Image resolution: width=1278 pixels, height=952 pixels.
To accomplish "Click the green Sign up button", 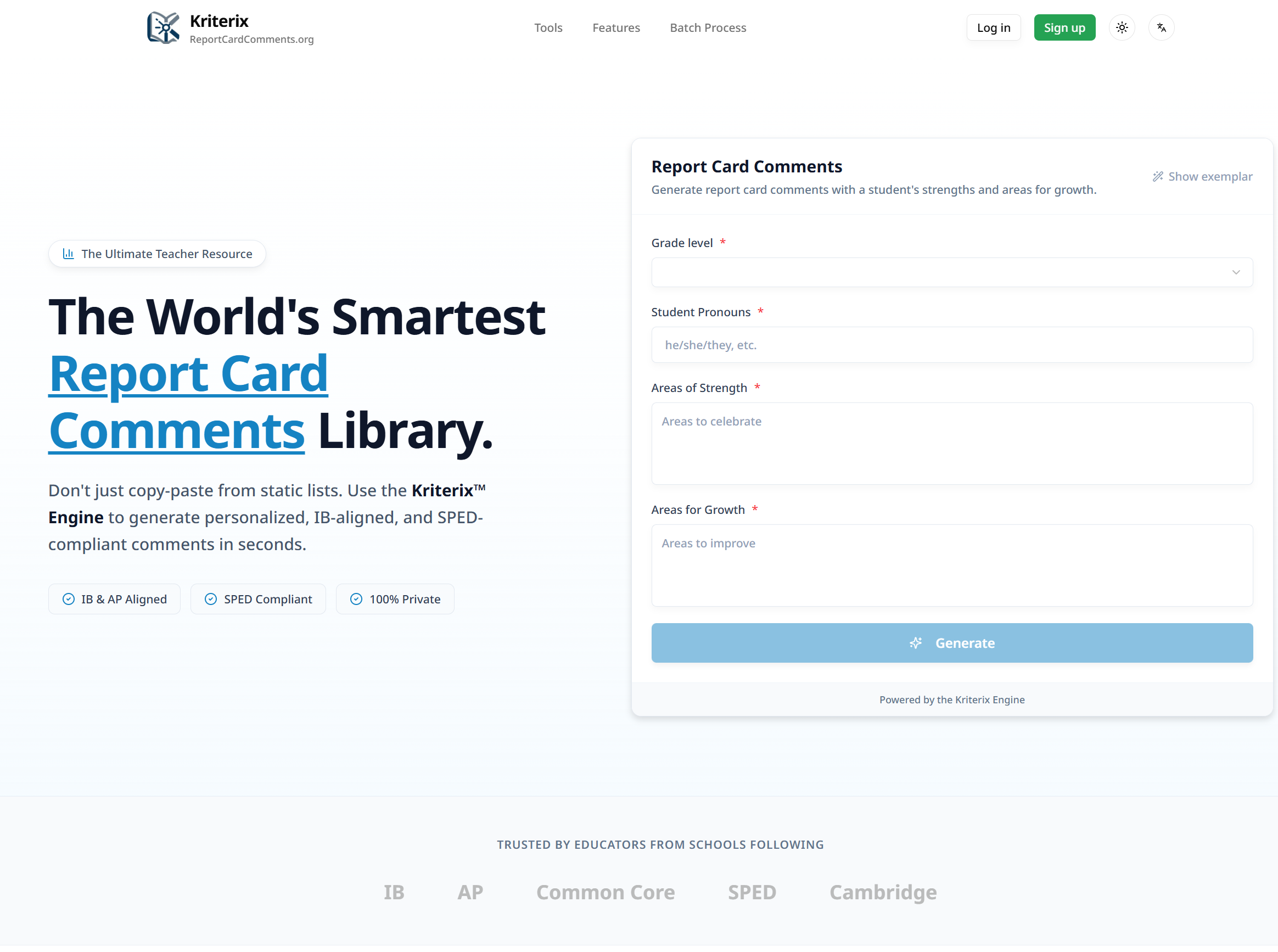I will coord(1064,27).
